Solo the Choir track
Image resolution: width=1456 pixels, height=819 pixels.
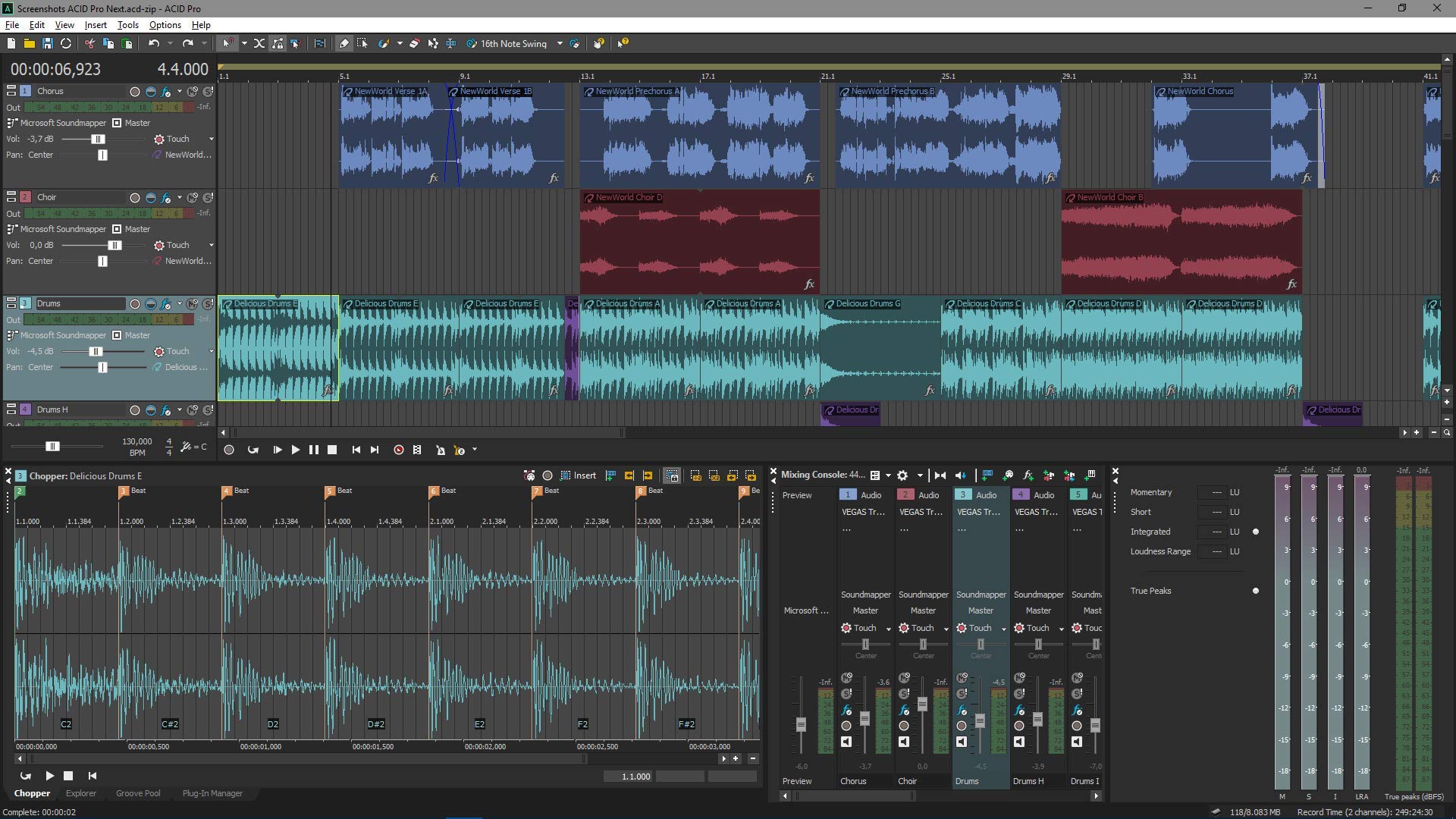209,197
